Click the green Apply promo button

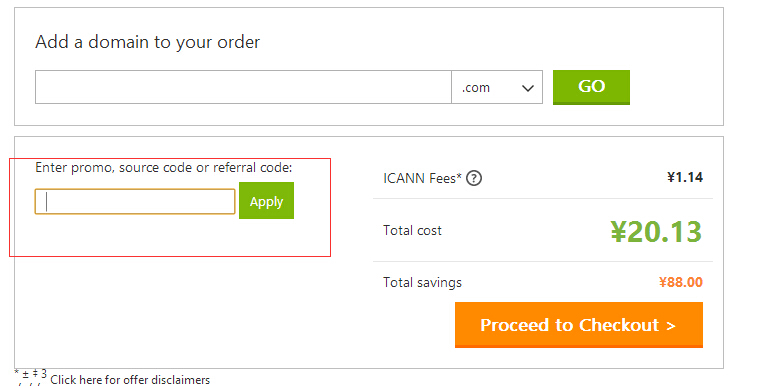(x=266, y=201)
